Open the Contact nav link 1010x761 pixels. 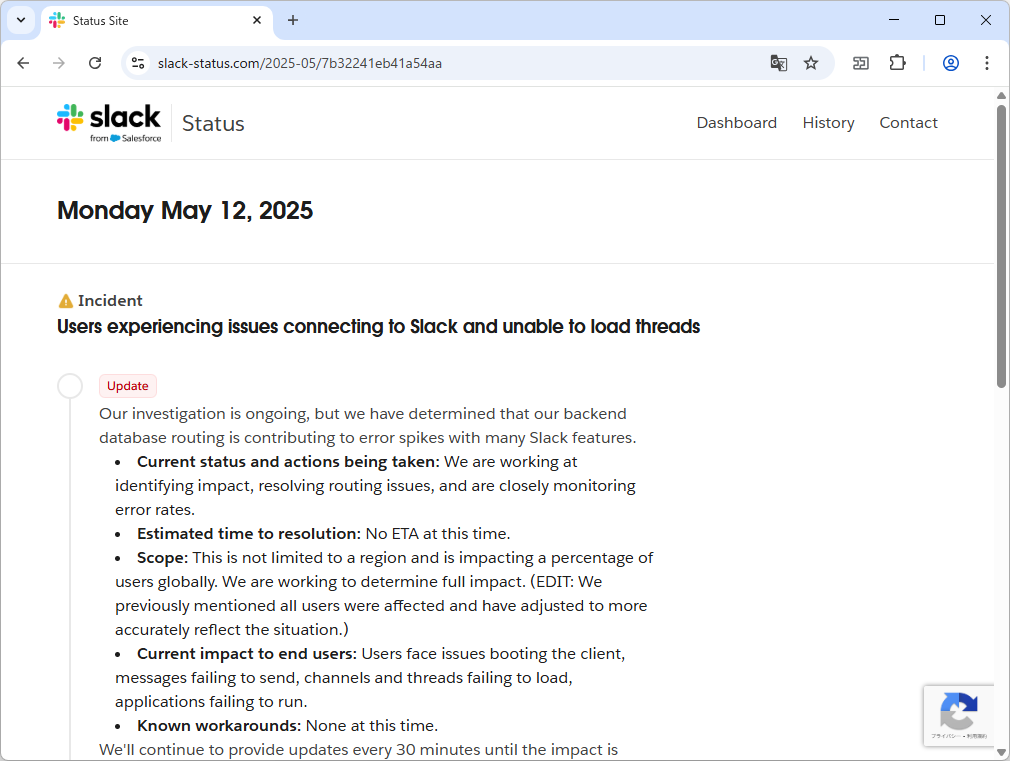click(908, 122)
